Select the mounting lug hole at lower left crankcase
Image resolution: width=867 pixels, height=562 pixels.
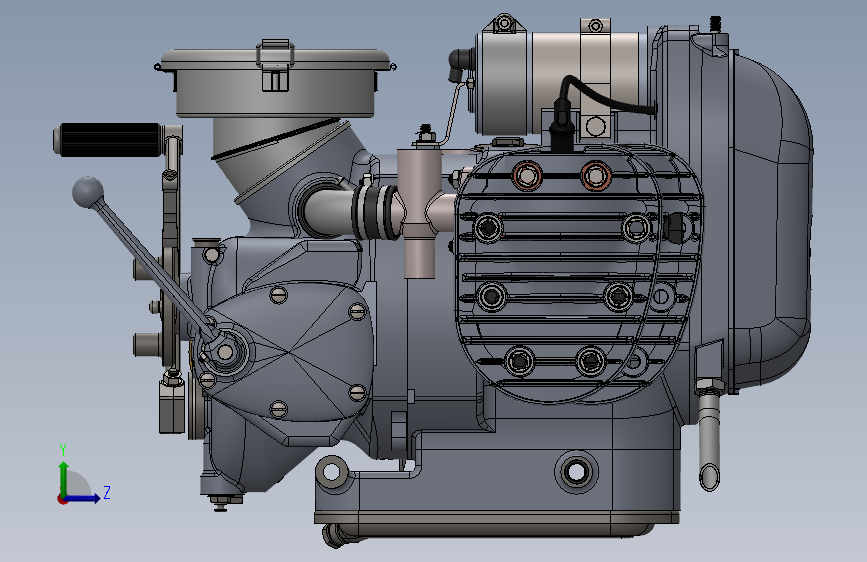[x=331, y=472]
